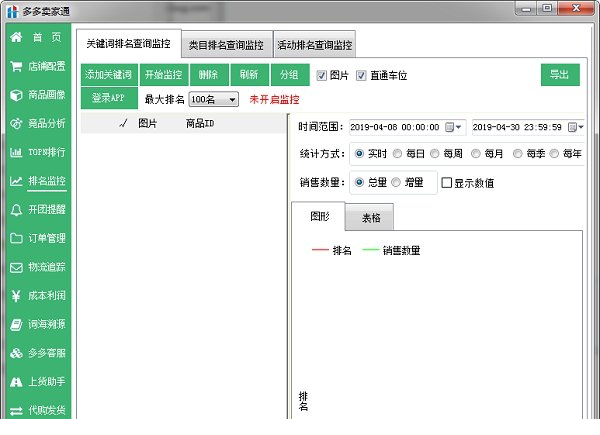Click the 导出 export button
The height and width of the screenshot is (435, 600).
560,75
